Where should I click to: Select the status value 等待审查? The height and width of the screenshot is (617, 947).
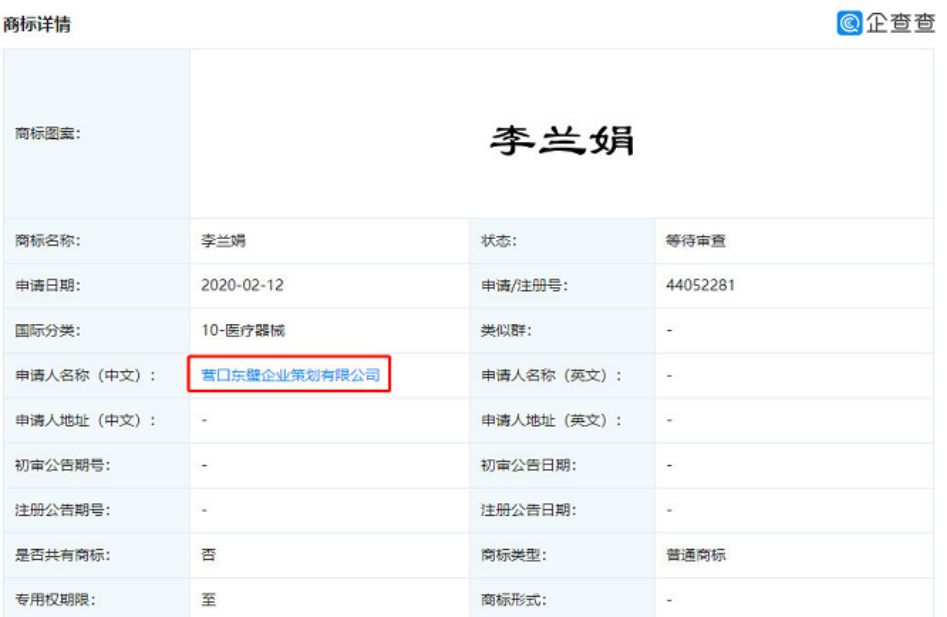(695, 241)
